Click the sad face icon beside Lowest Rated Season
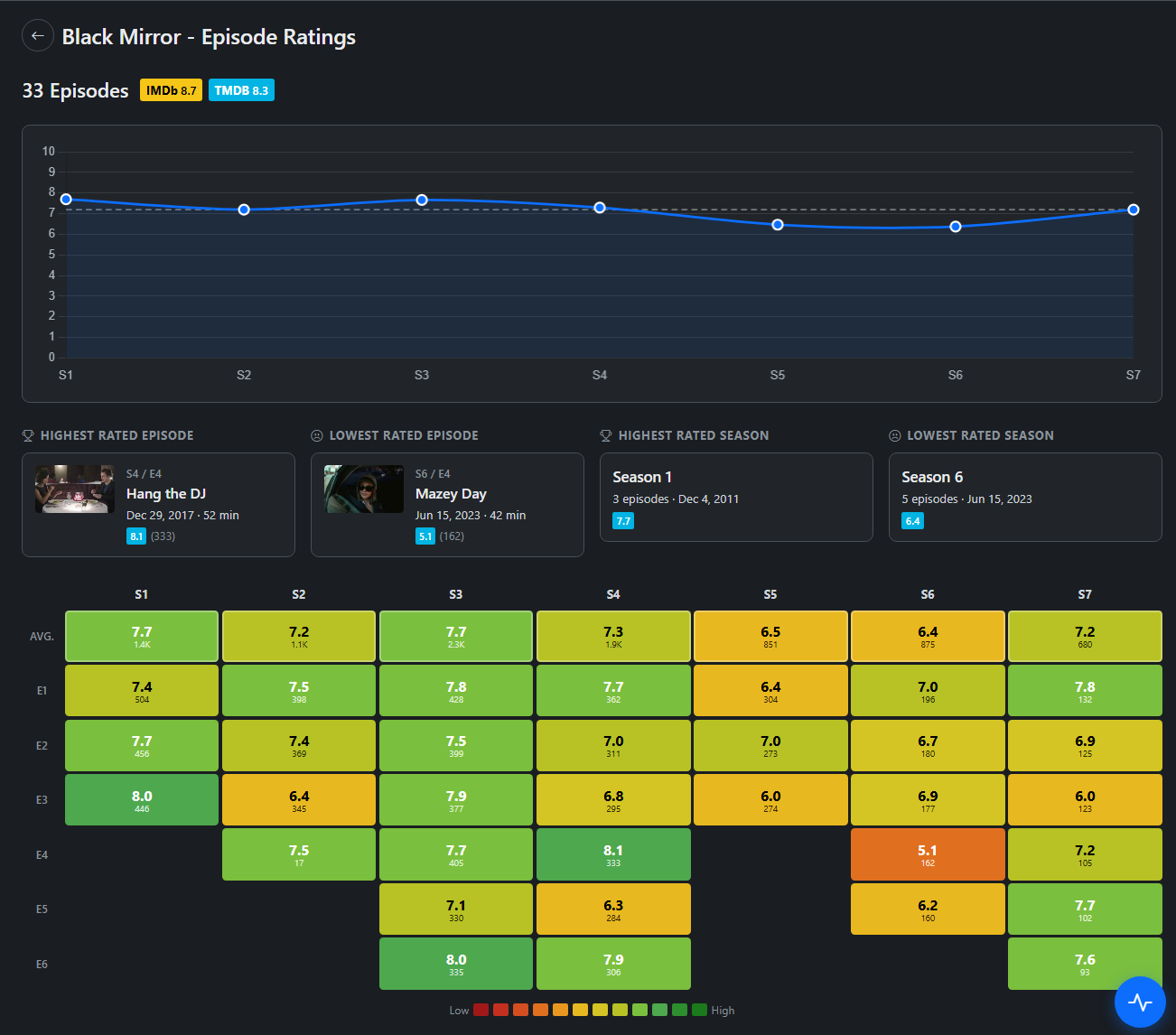Image resolution: width=1176 pixels, height=1035 pixels. 895,435
